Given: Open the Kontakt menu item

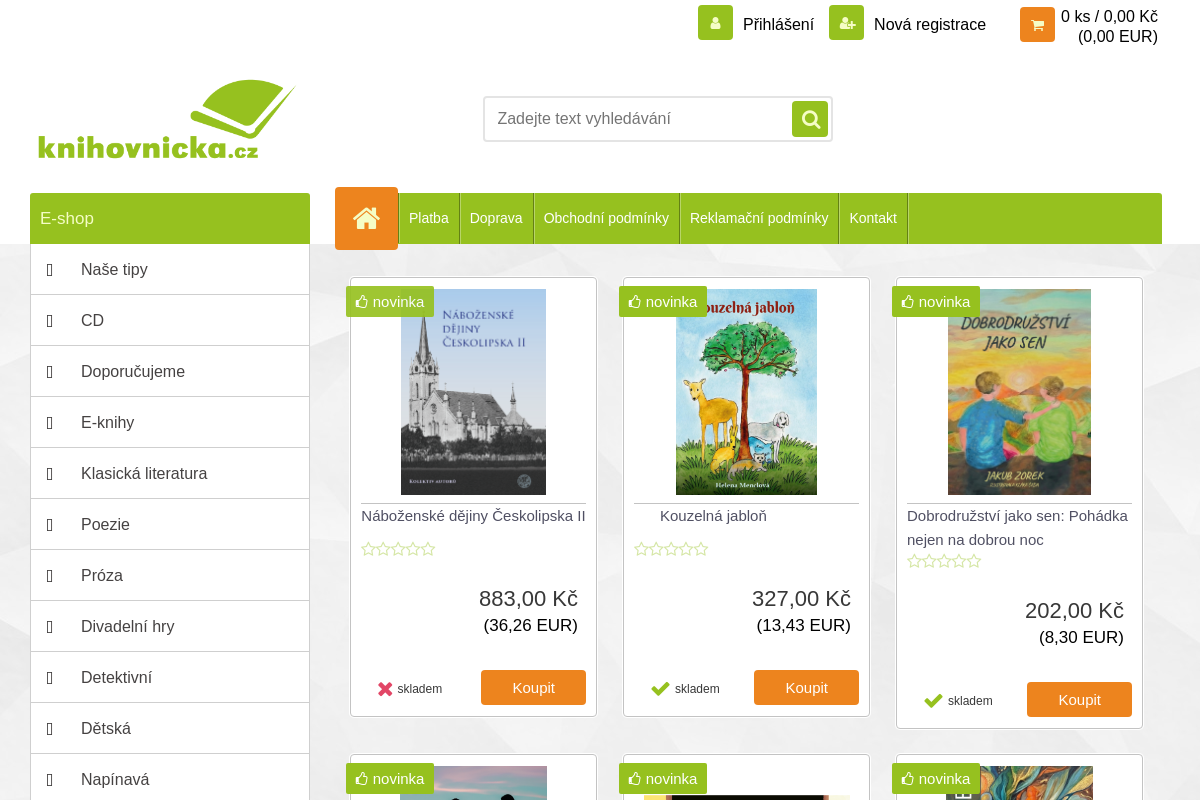Looking at the screenshot, I should point(872,217).
